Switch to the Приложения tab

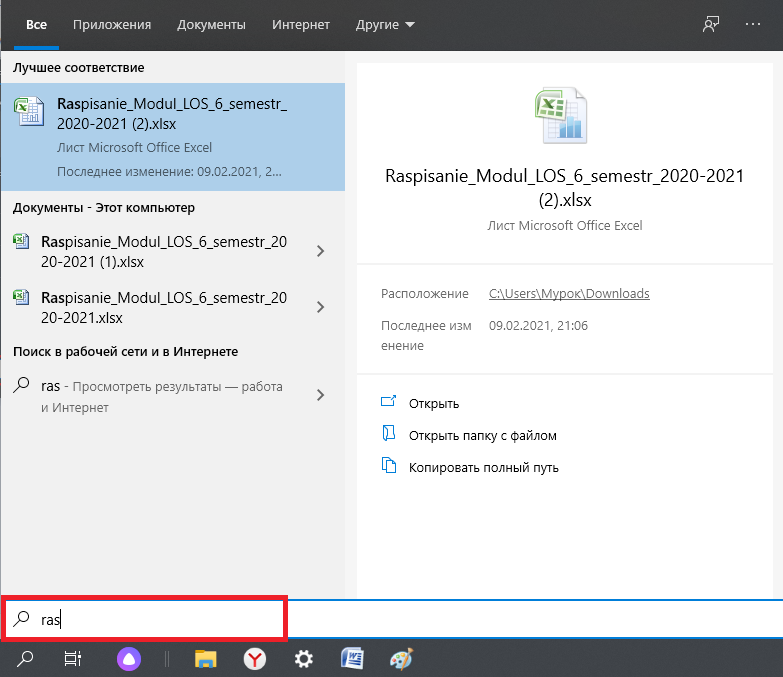point(112,24)
